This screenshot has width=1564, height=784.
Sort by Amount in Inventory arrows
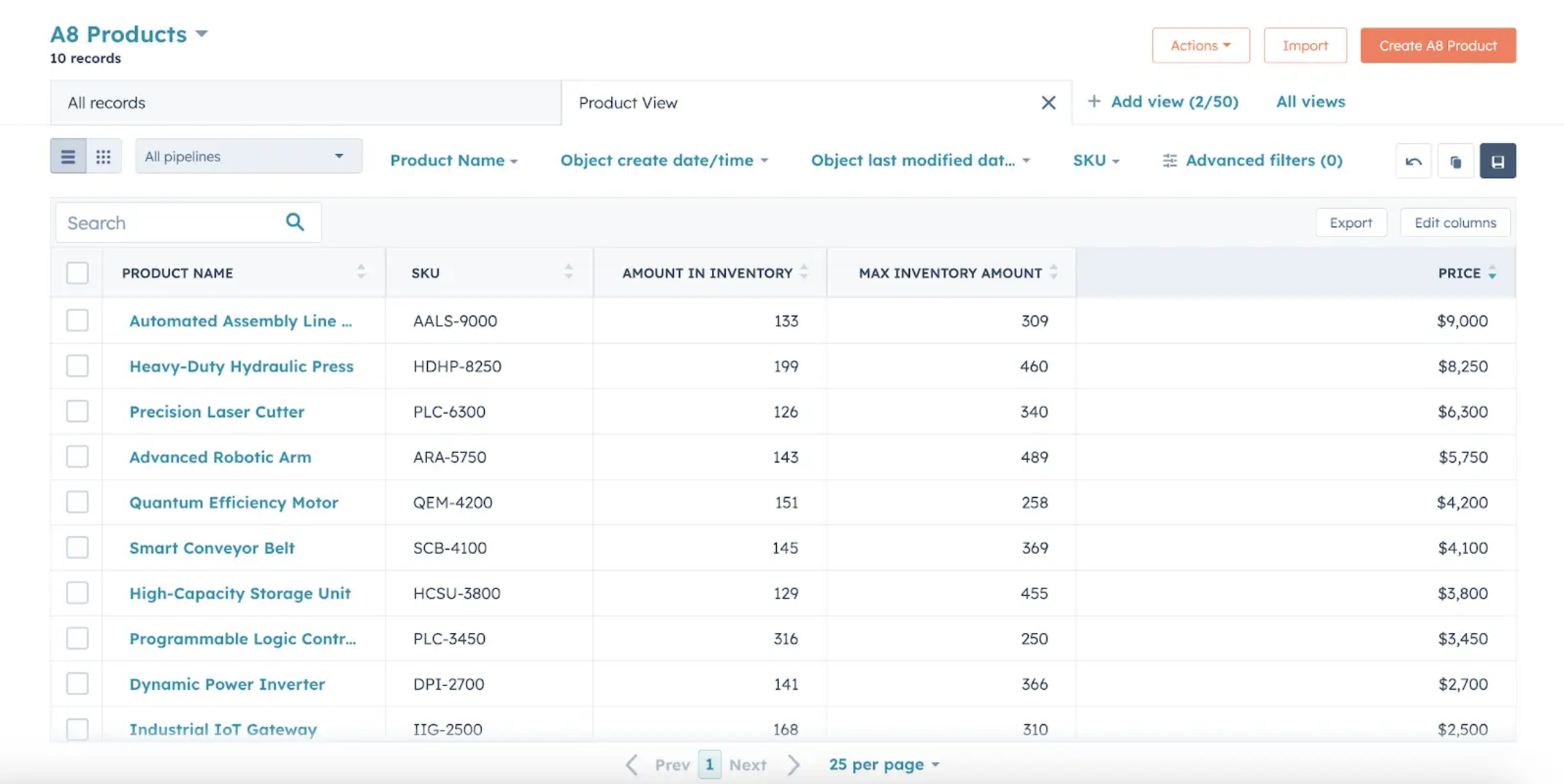click(804, 272)
